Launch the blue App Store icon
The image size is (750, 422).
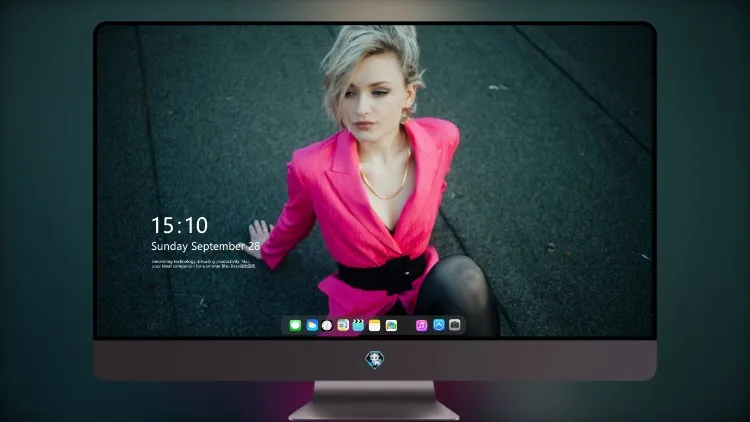tap(439, 325)
